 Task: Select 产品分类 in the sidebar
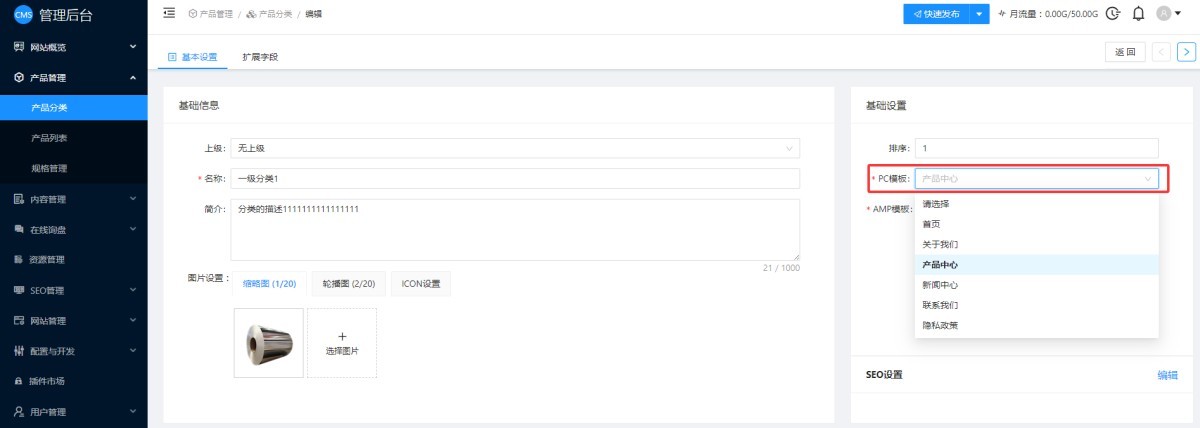[x=74, y=108]
